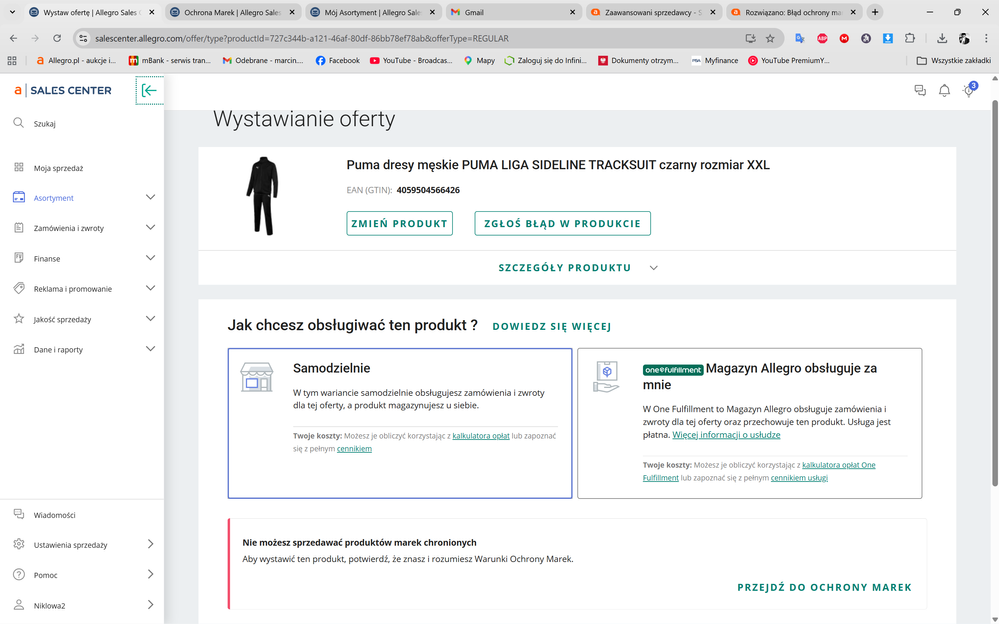Open the Ustawienia sprzedaży submenu arrow

point(150,544)
